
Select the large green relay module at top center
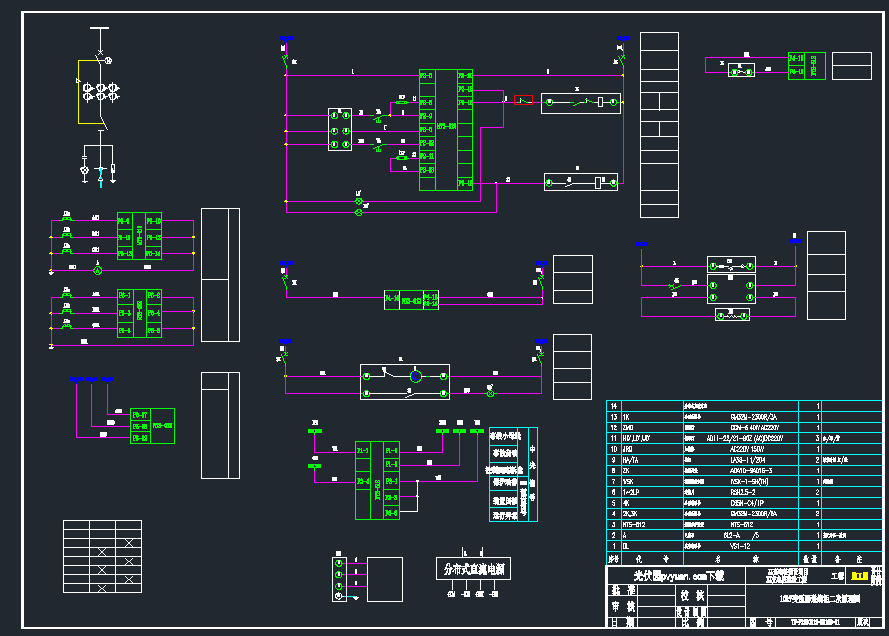(446, 129)
